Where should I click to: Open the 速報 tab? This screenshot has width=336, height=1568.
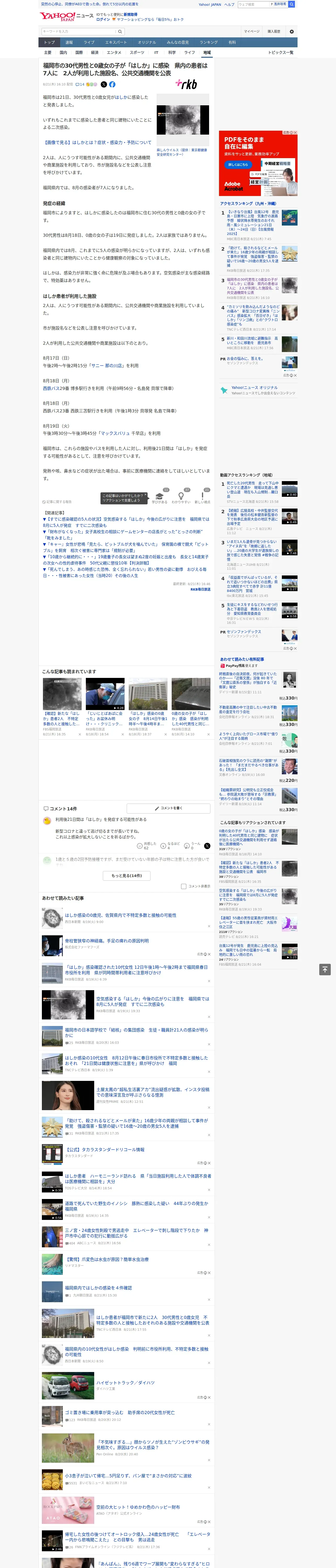click(69, 43)
